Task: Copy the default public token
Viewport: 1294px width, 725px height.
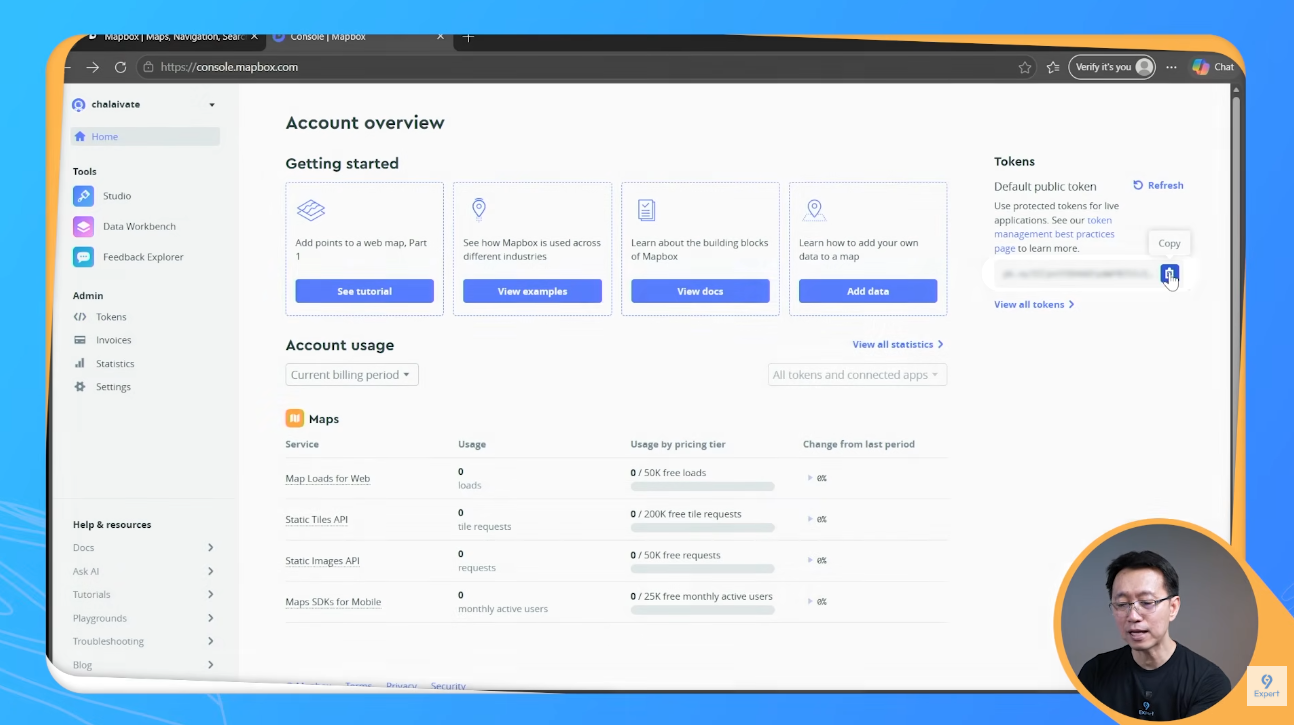Action: point(1169,274)
